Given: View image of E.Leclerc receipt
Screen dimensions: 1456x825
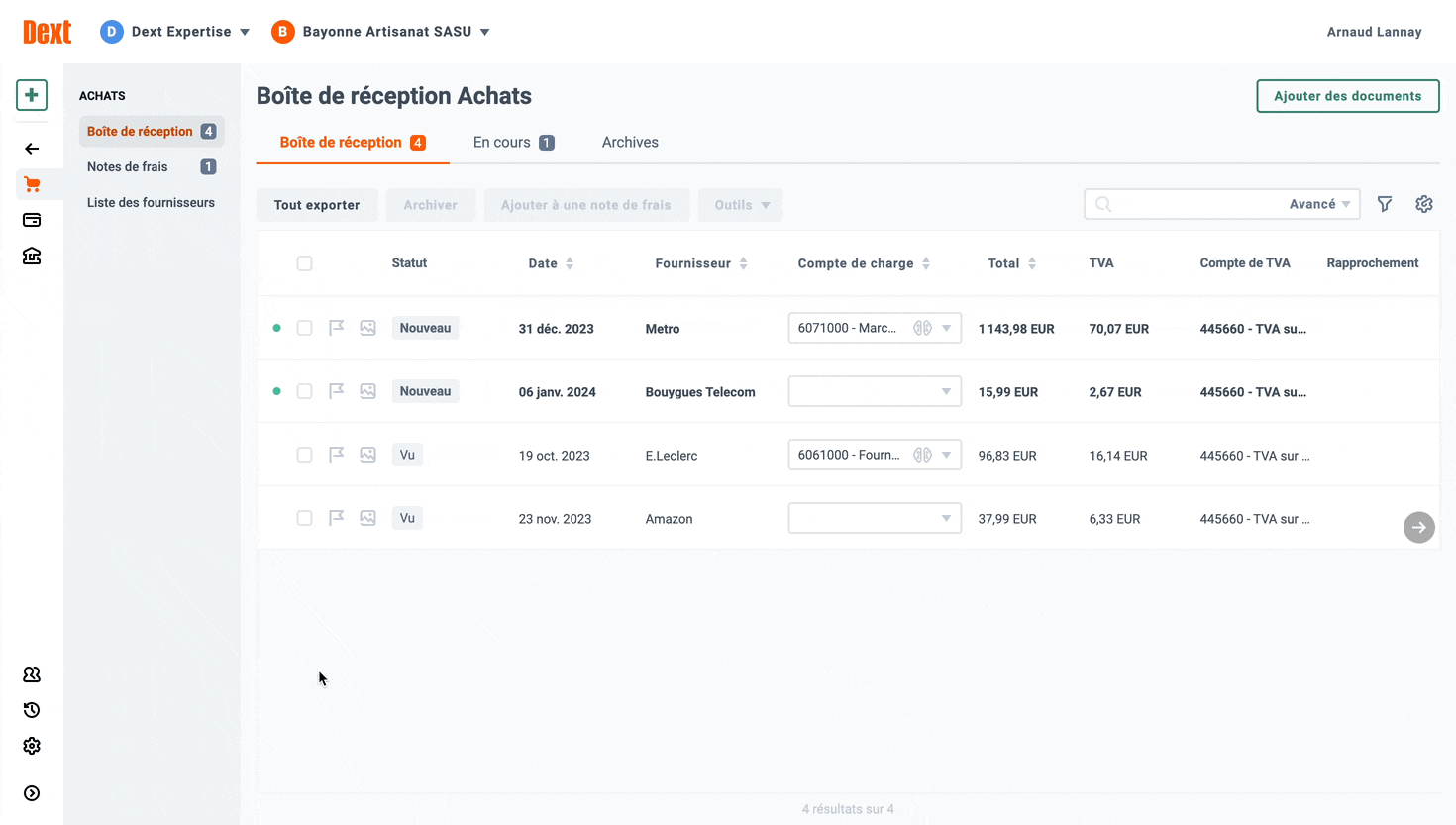Looking at the screenshot, I should pyautogui.click(x=368, y=455).
